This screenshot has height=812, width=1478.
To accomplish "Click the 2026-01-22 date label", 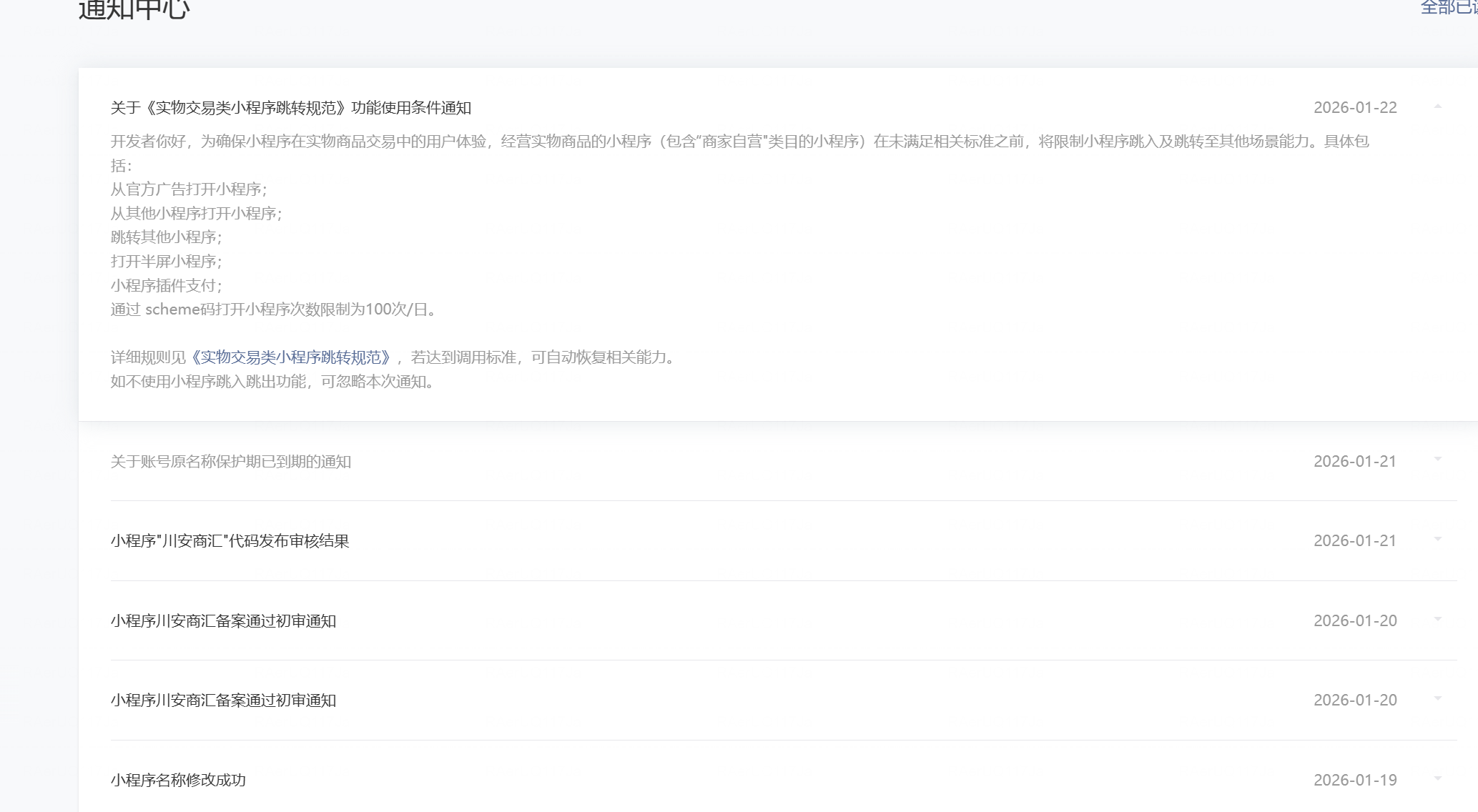I will pos(1354,108).
